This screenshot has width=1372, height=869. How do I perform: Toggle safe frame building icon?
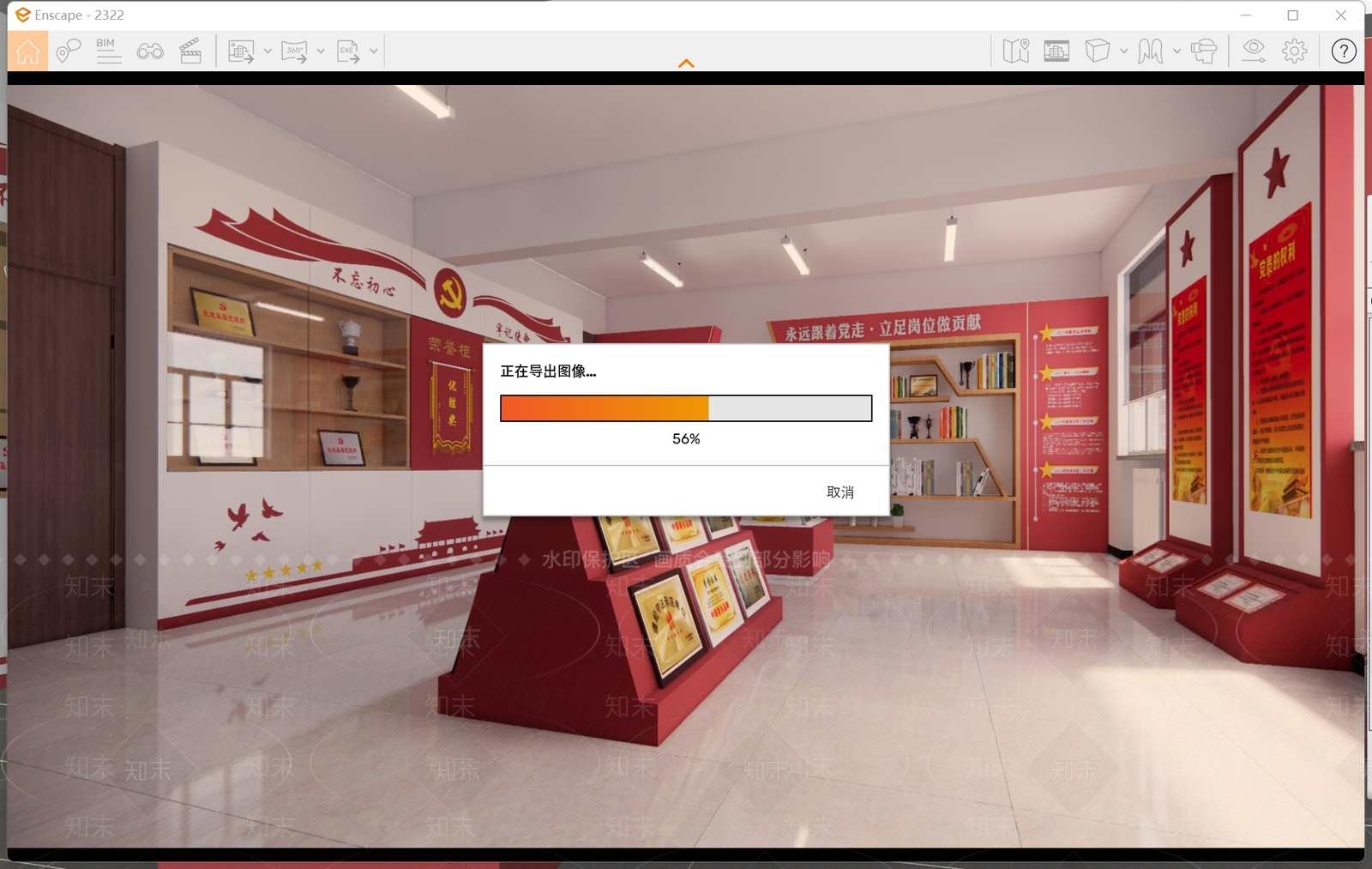(1056, 51)
